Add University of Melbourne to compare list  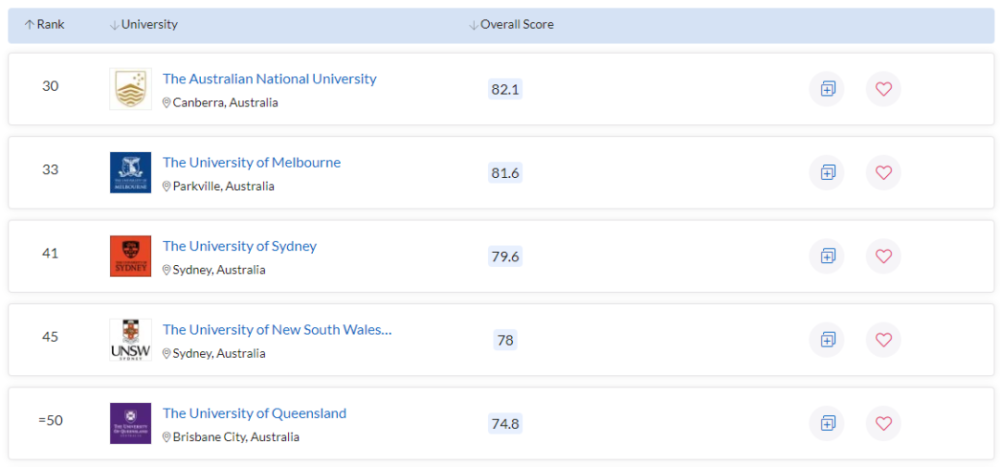point(827,173)
